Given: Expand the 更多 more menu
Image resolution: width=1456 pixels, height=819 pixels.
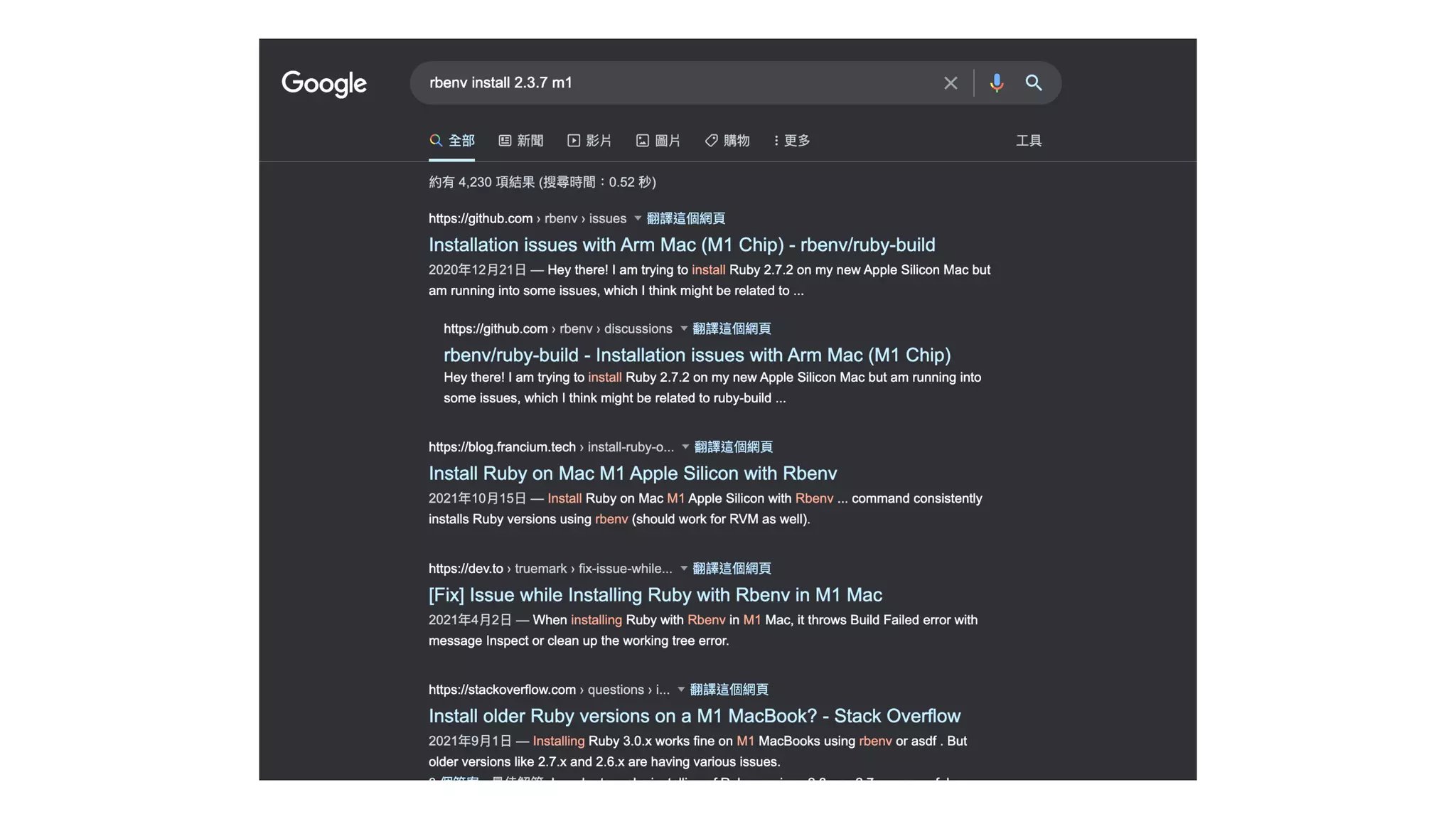Looking at the screenshot, I should (792, 141).
